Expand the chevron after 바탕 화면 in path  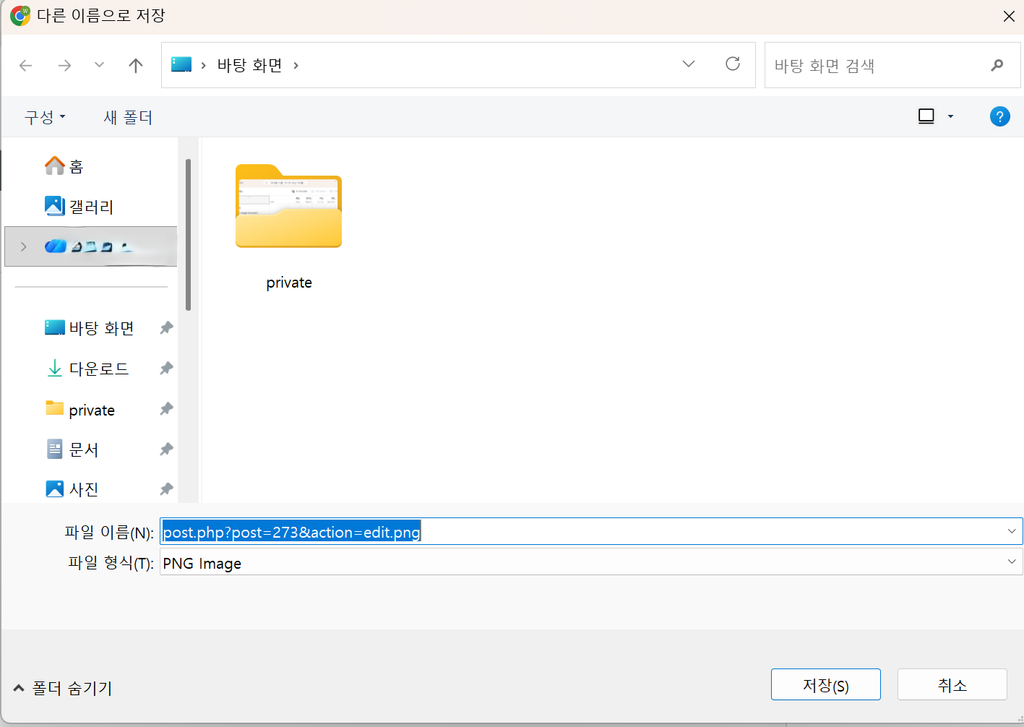[x=296, y=65]
